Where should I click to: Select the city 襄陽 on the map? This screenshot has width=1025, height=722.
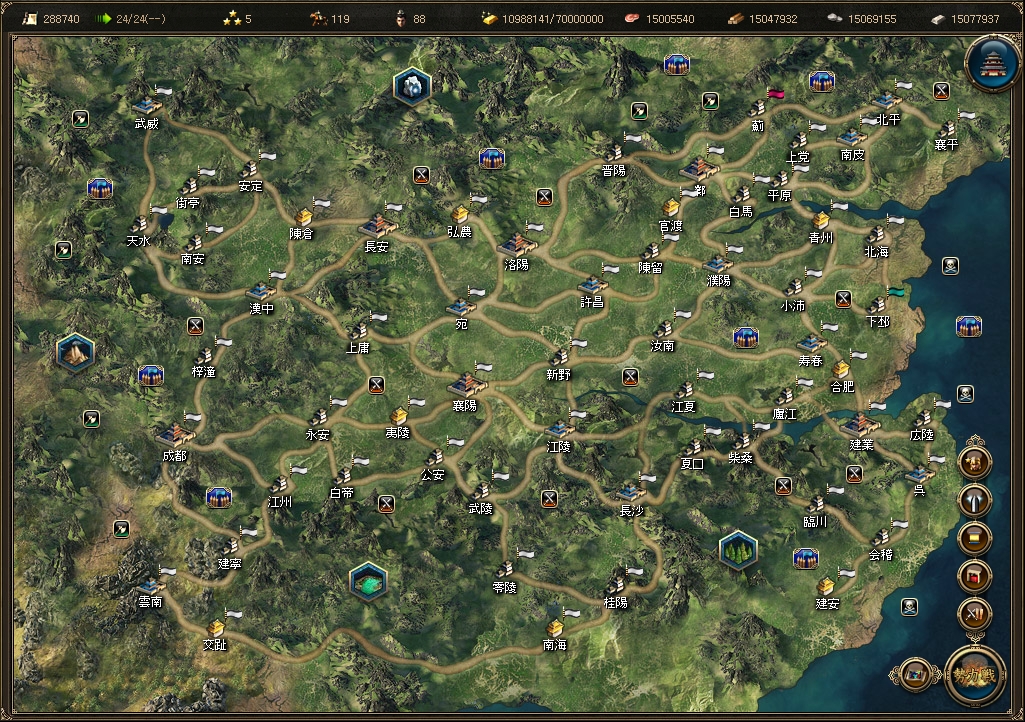pos(467,391)
